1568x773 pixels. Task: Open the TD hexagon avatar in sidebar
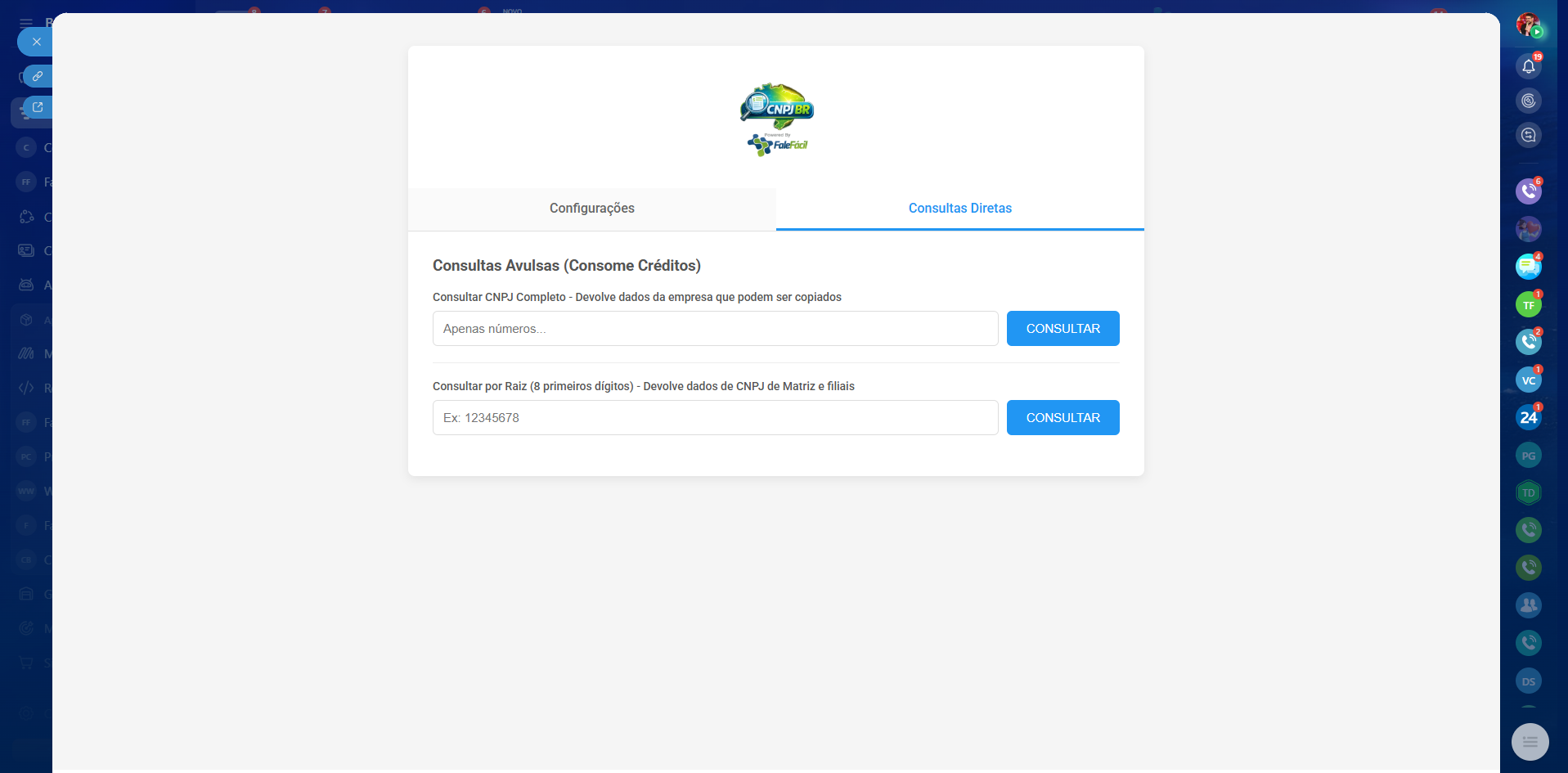coord(1528,492)
